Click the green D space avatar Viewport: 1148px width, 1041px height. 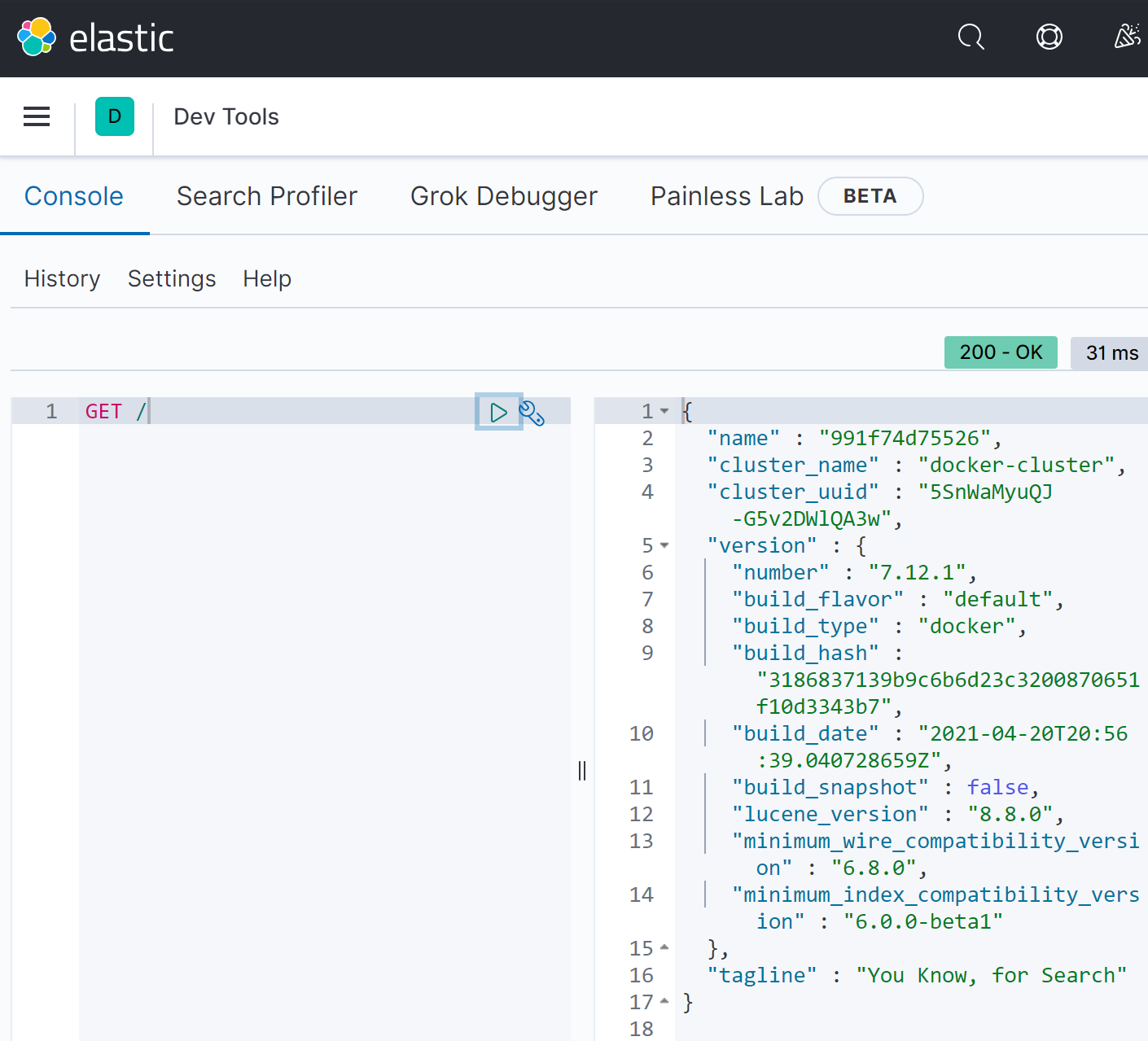coord(115,116)
